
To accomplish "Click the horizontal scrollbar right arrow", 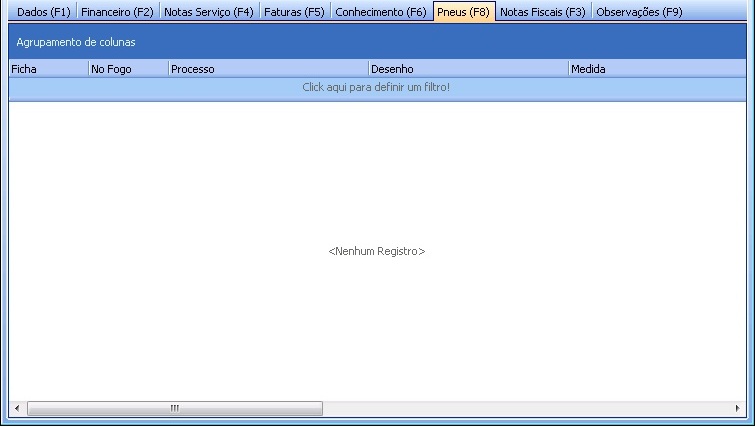I will point(737,409).
